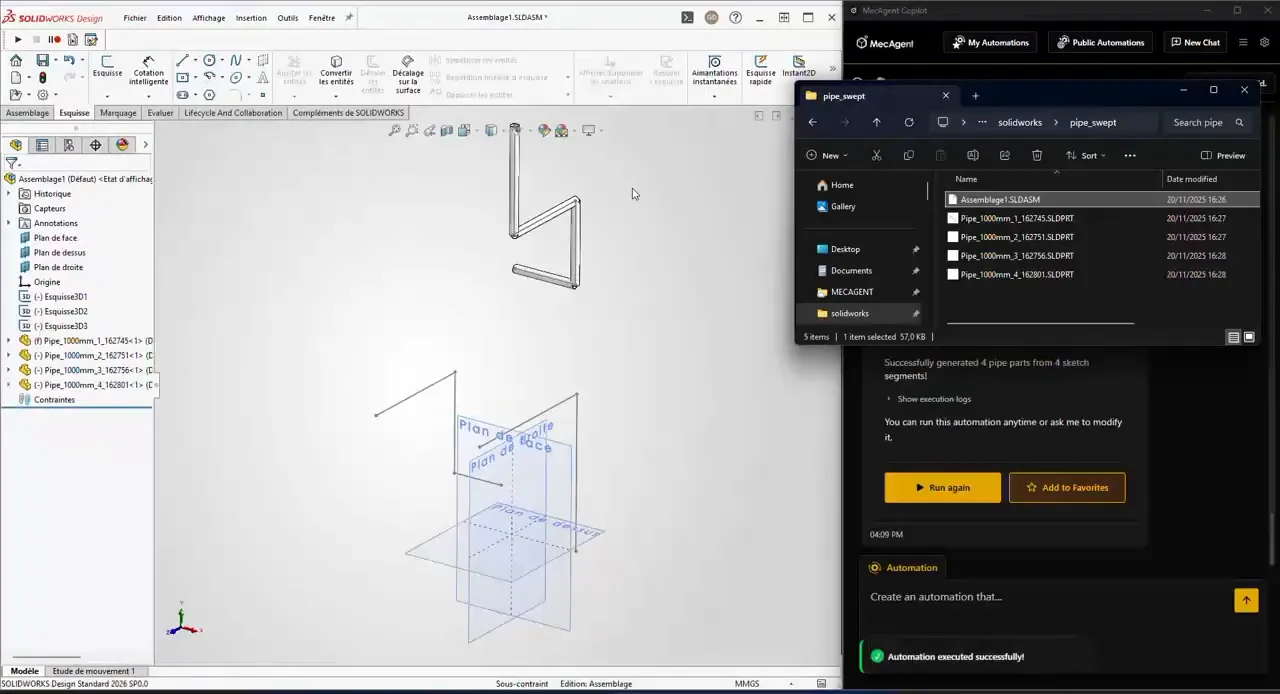Open the Cotation intelligente dropdown arrow
Screen dimensions: 1280x694
[x=148, y=96]
